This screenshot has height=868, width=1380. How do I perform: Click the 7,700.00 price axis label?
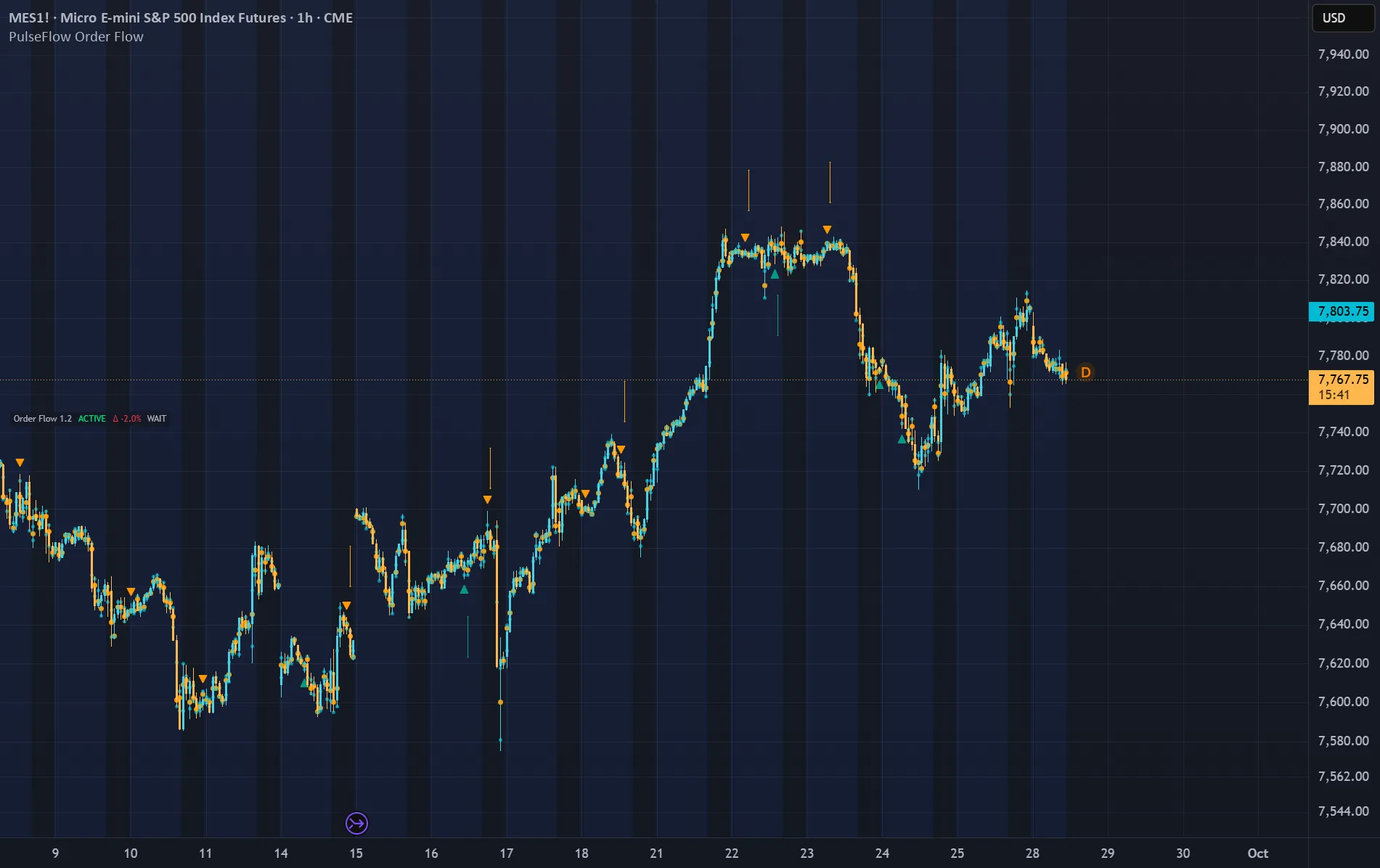[x=1343, y=509]
